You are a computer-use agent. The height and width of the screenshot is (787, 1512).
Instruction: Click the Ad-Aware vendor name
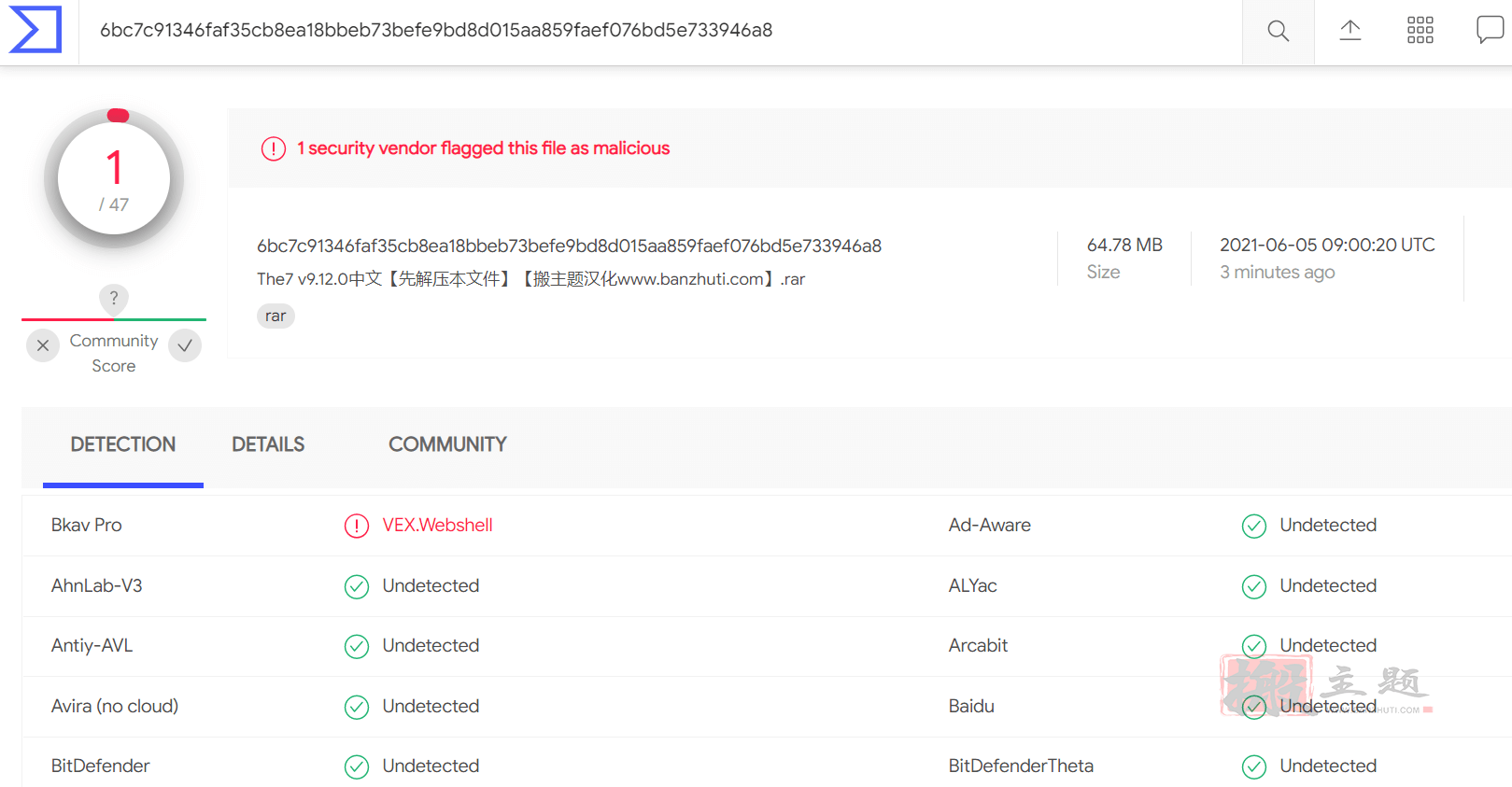[x=990, y=526]
